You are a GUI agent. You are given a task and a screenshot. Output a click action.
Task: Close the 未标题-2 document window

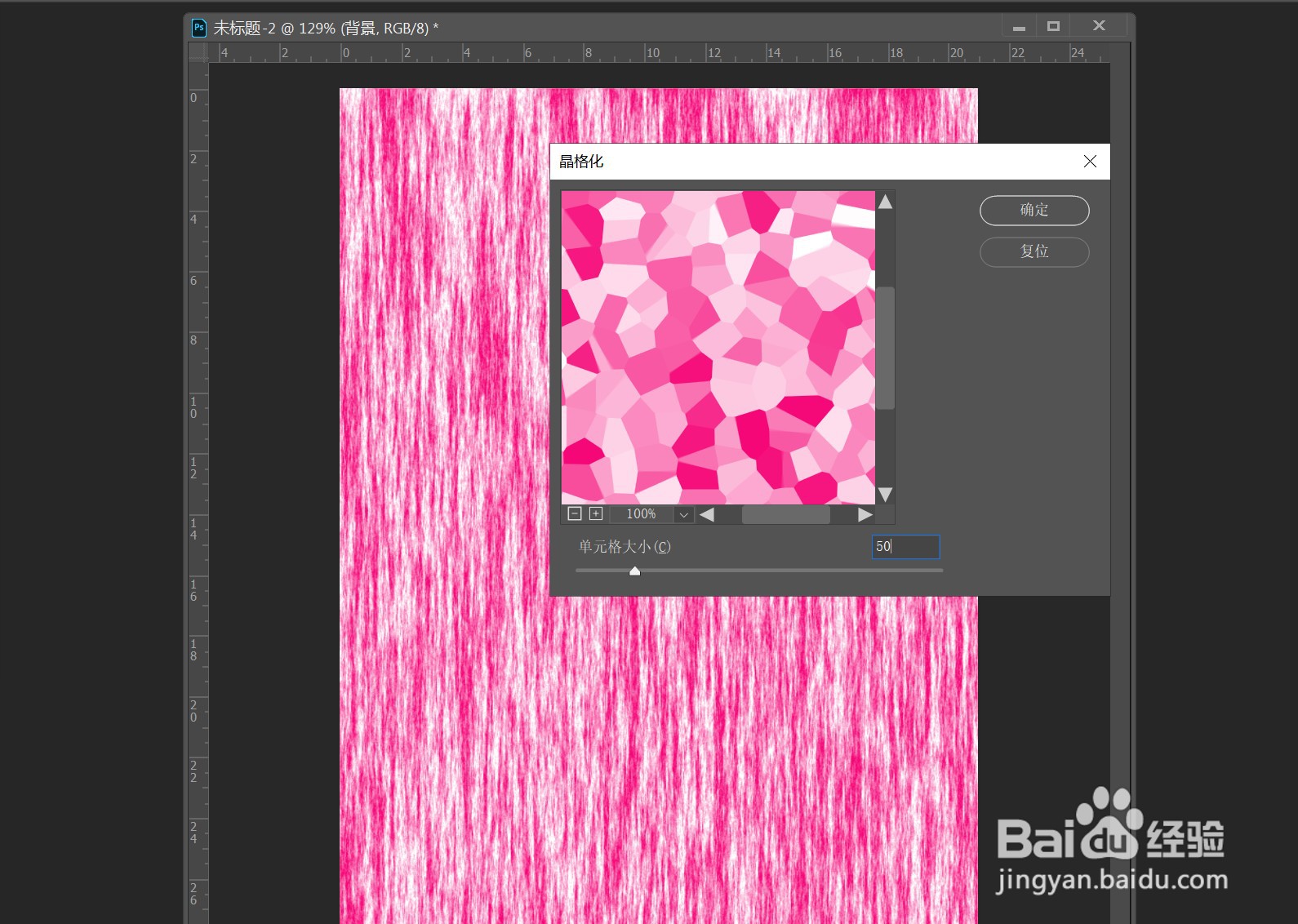point(1099,26)
